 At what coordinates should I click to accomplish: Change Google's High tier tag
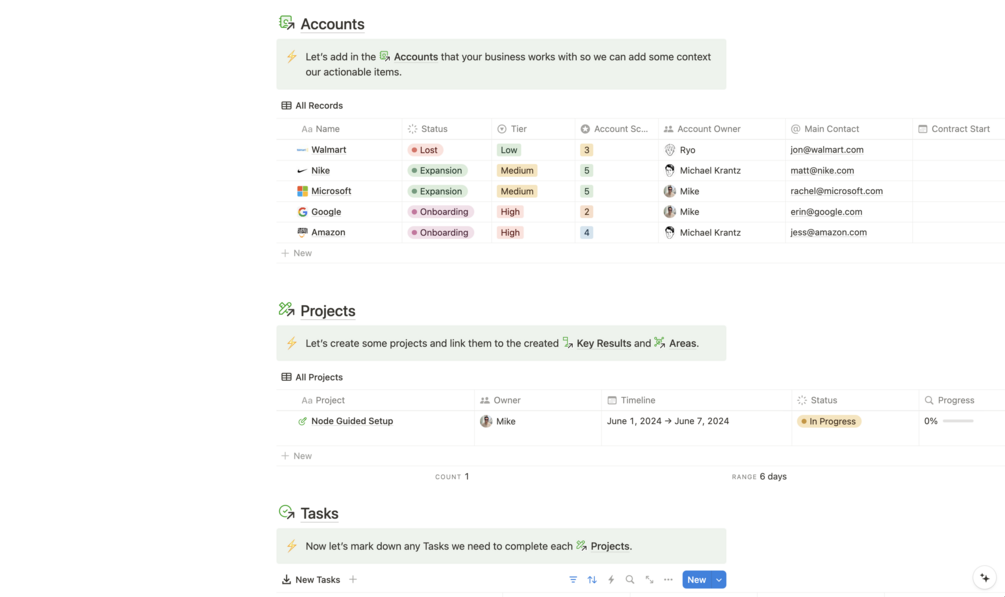click(510, 212)
